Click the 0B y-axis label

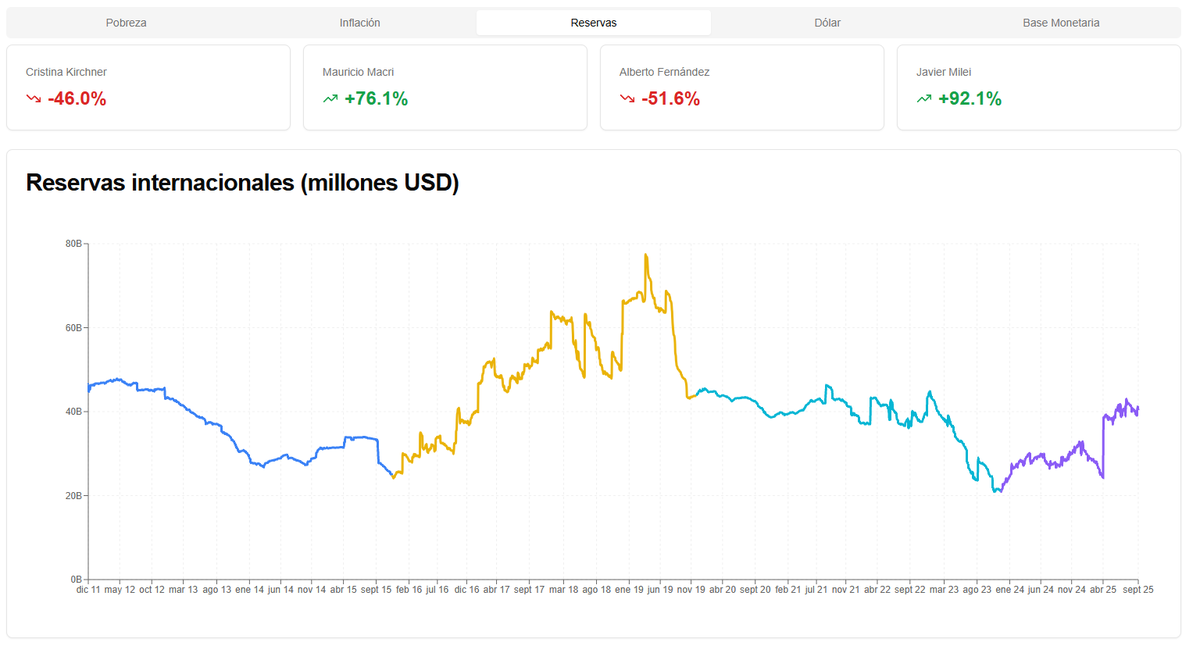tap(76, 580)
